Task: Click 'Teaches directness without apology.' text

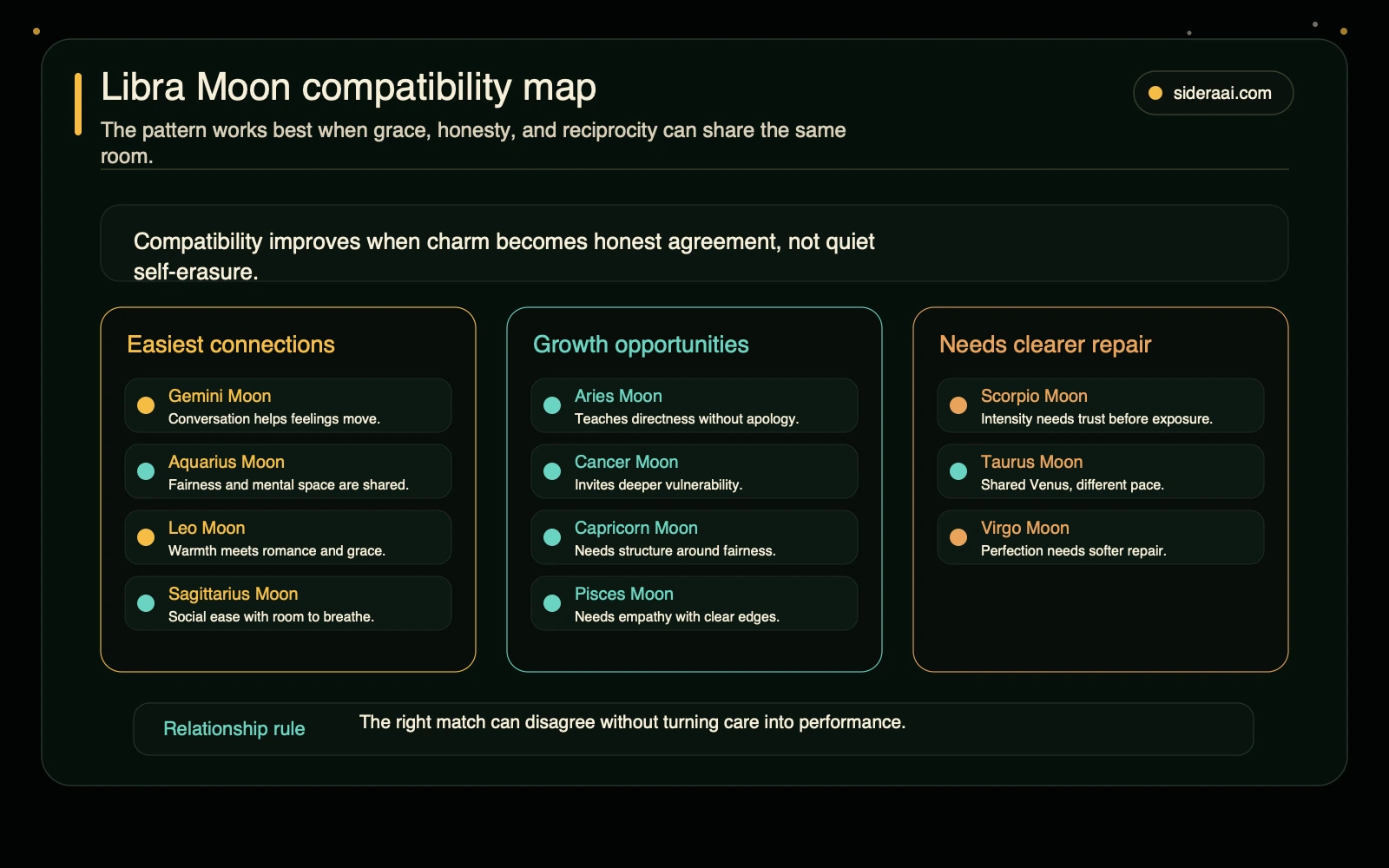Action: tap(687, 418)
